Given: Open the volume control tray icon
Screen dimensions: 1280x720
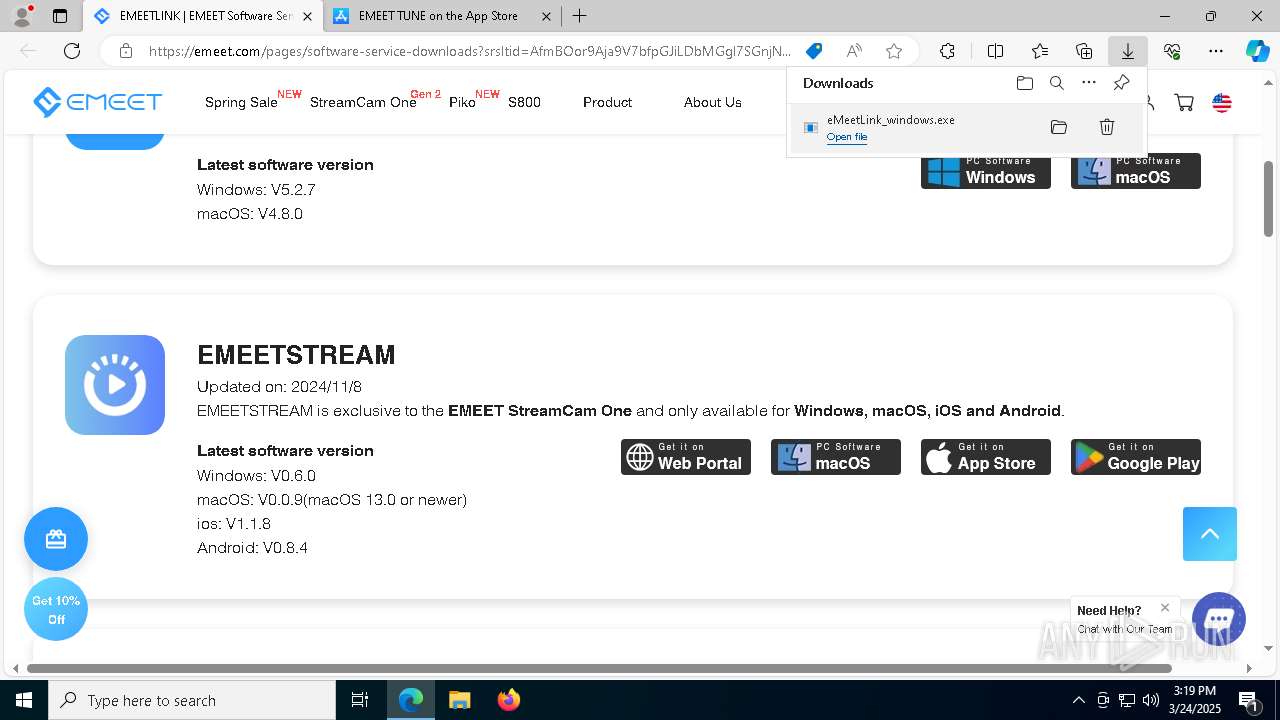Looking at the screenshot, I should pos(1151,700).
